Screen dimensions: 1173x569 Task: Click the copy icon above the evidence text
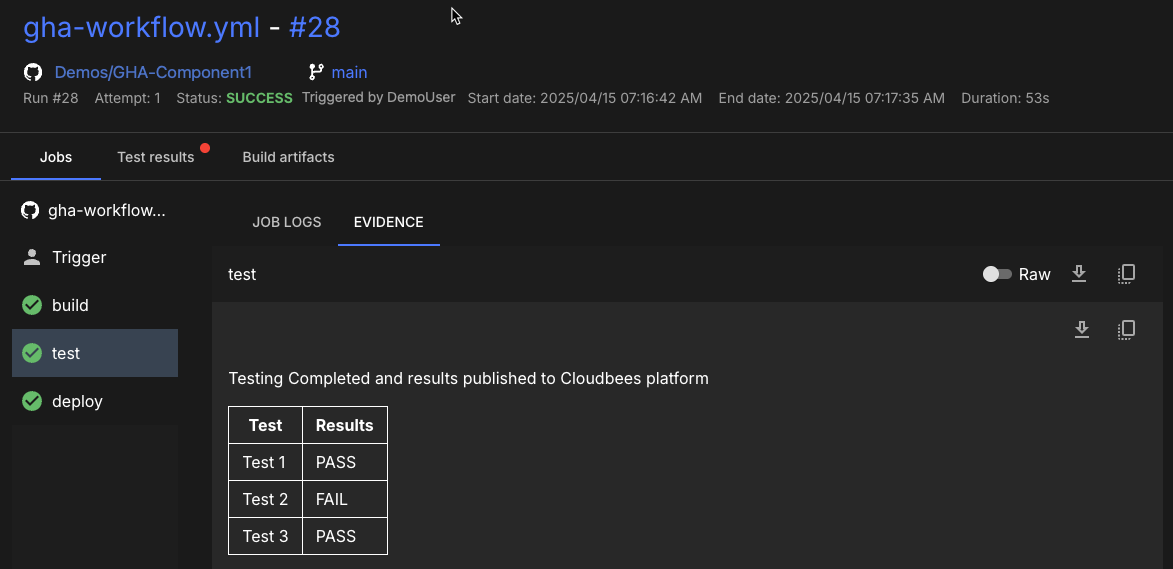click(1126, 329)
